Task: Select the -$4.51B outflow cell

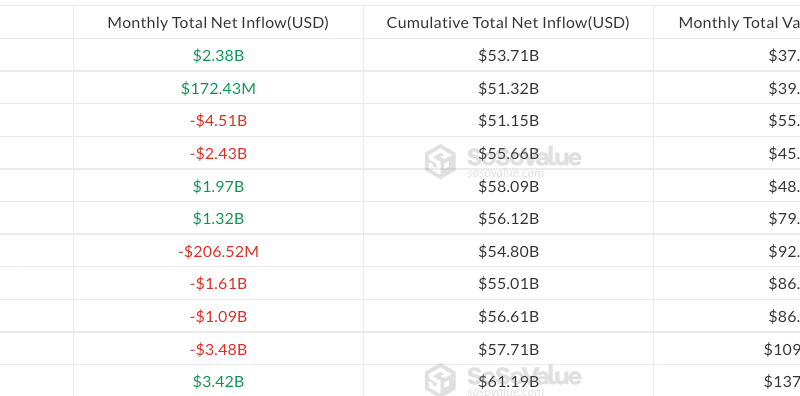Action: [x=218, y=121]
